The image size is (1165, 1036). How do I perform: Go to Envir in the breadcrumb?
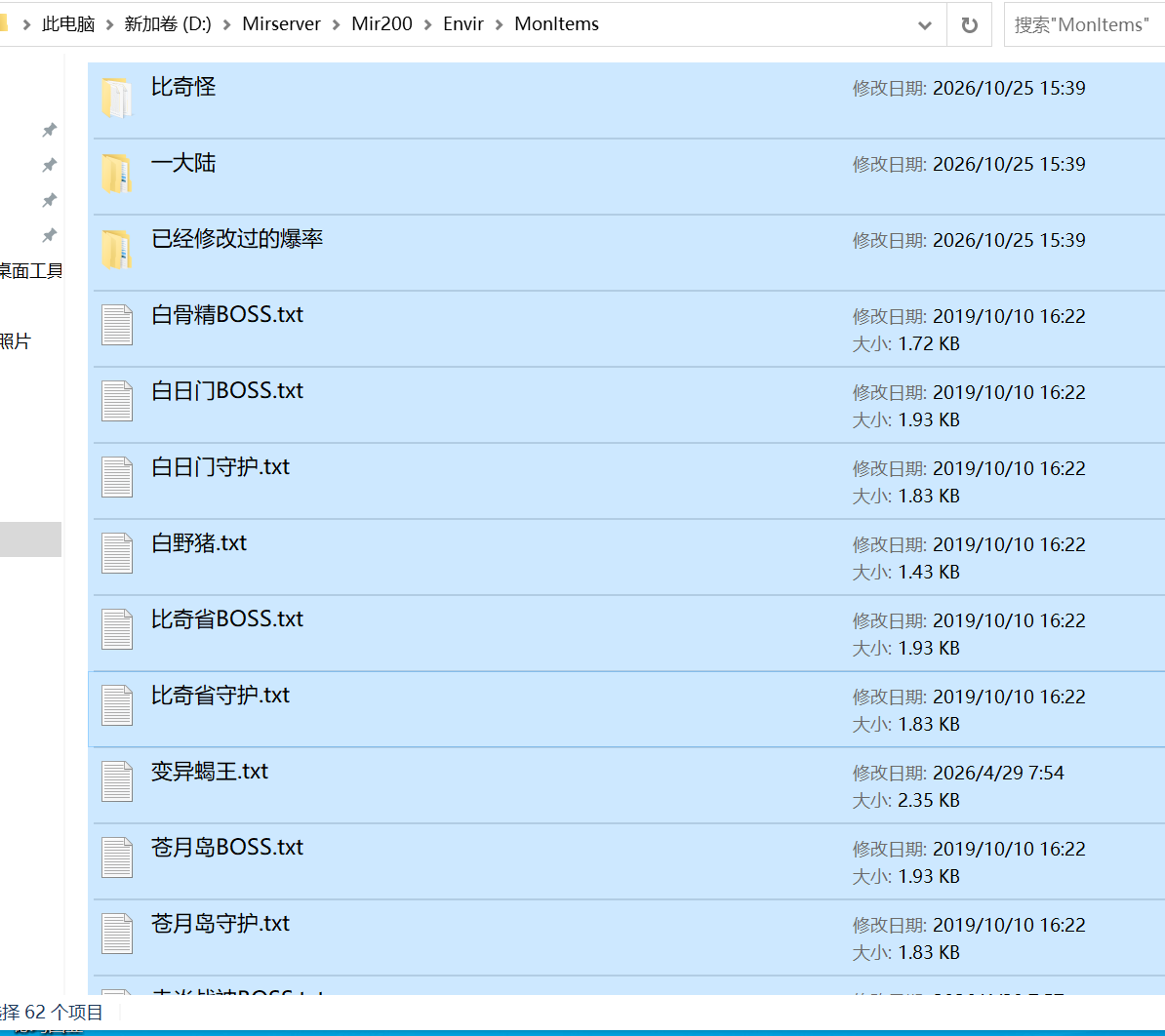[x=463, y=24]
